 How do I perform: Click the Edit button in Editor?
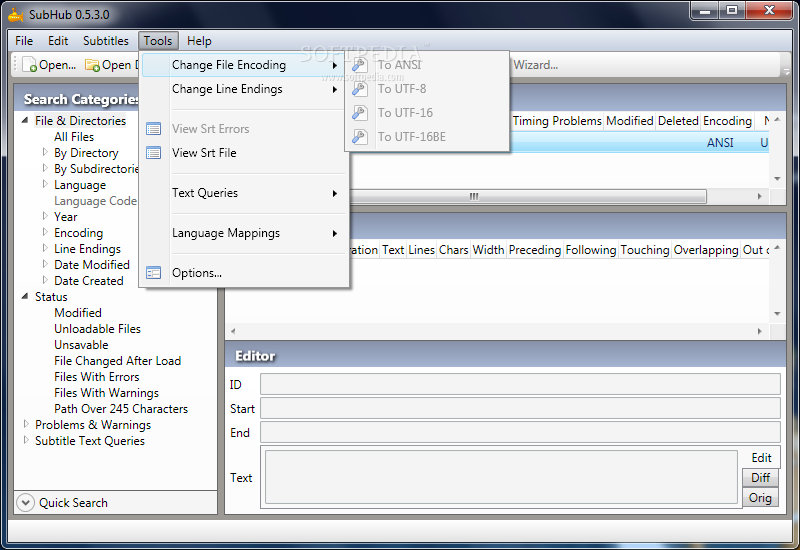click(x=761, y=458)
